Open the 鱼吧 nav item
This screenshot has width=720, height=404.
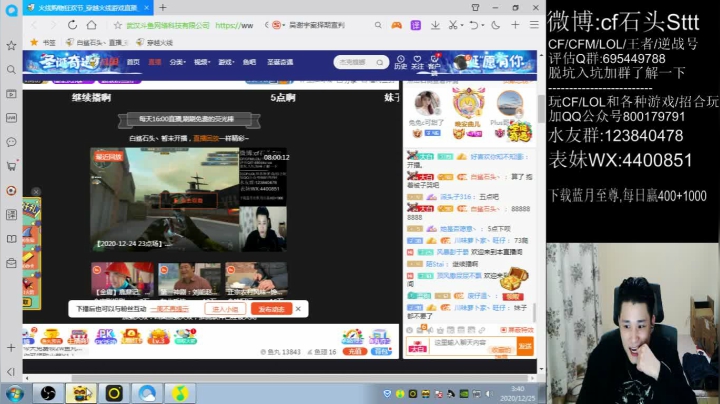pos(249,62)
